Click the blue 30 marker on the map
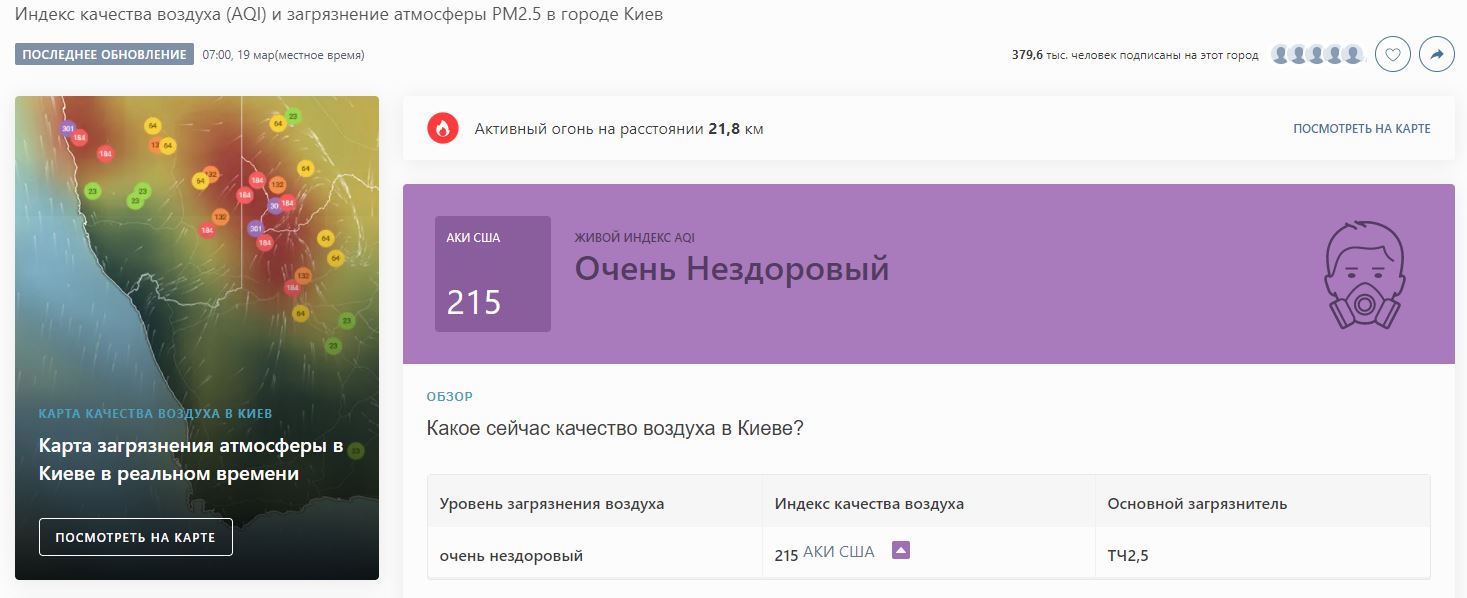1467x598 pixels. tap(275, 206)
